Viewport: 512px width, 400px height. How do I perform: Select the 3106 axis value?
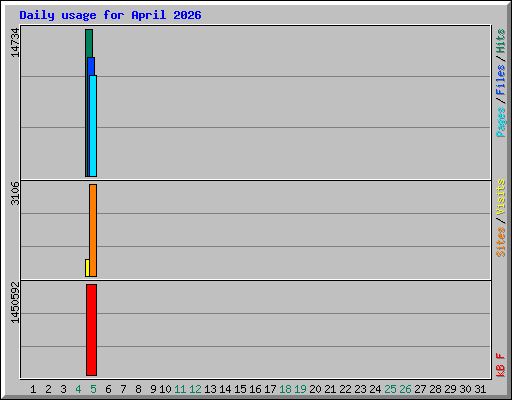point(15,193)
